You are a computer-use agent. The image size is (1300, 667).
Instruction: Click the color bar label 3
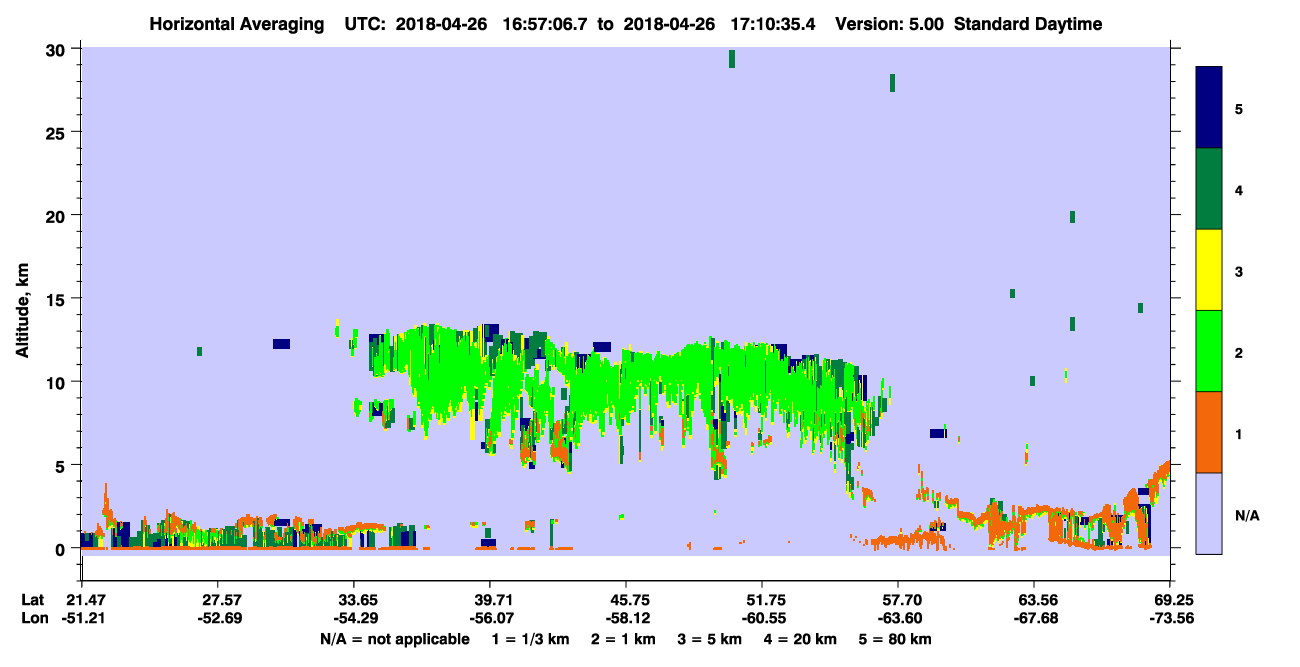(1238, 270)
